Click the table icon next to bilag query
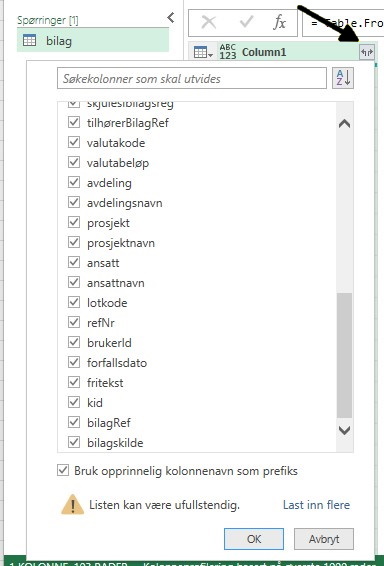This screenshot has height=566, width=384. point(30,40)
